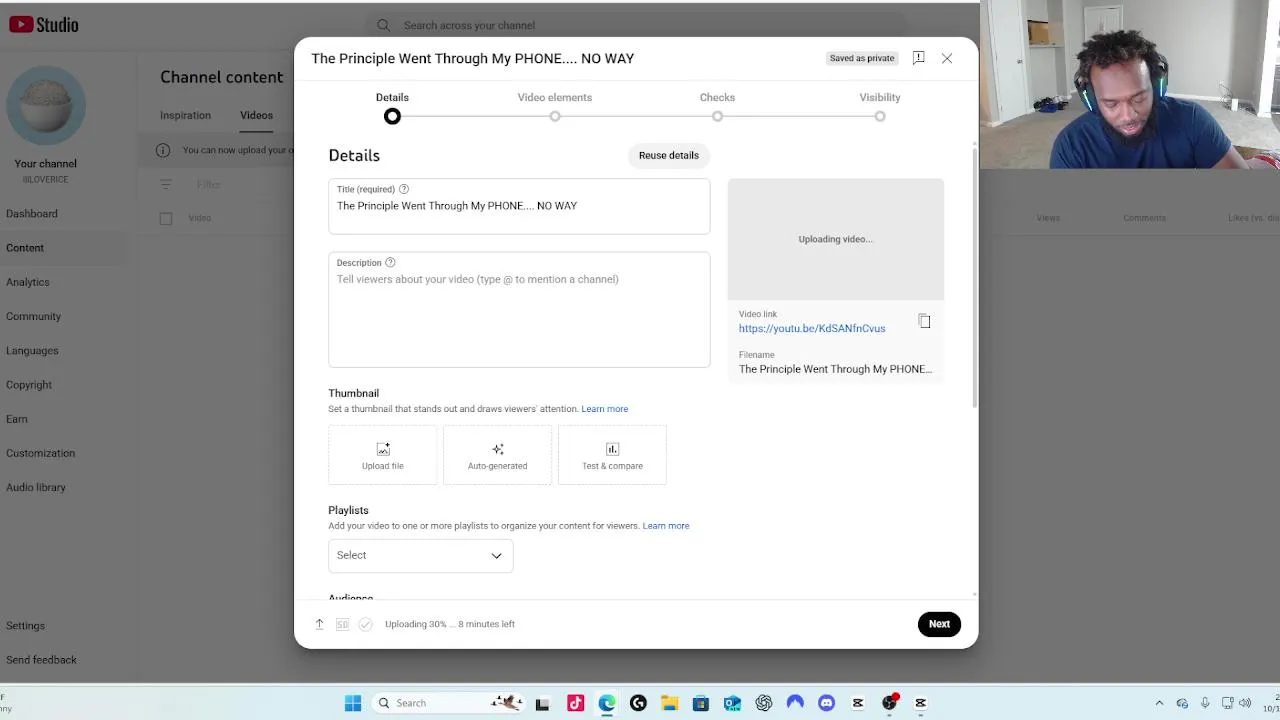Click the upload arrow status icon
Viewport: 1280px width, 720px height.
[x=320, y=624]
